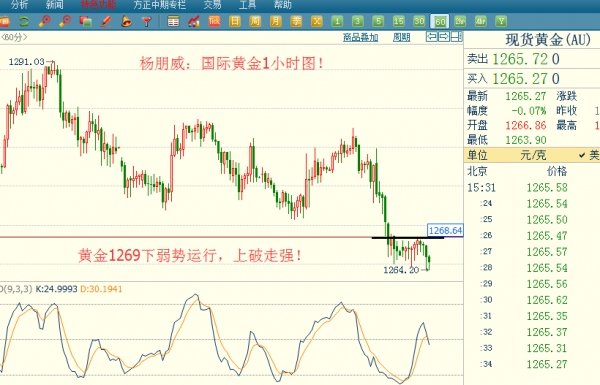
Task: Click the 最低 value 1263.90
Action: (526, 140)
